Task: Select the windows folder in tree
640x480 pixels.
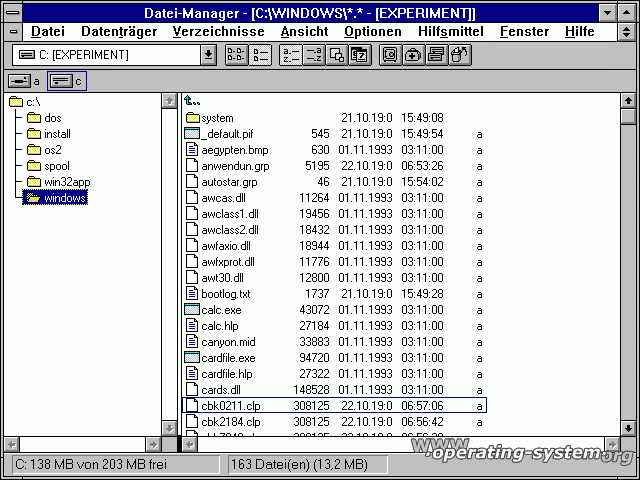Action: pyautogui.click(x=55, y=198)
